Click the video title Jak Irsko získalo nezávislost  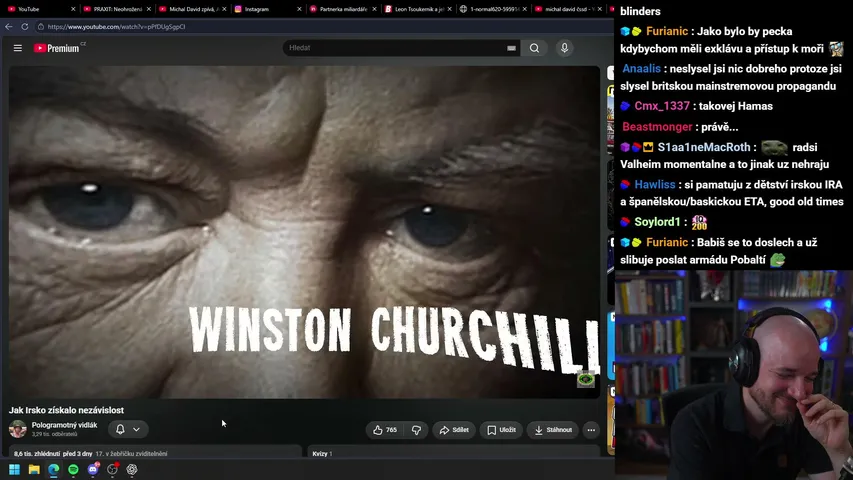pos(66,410)
